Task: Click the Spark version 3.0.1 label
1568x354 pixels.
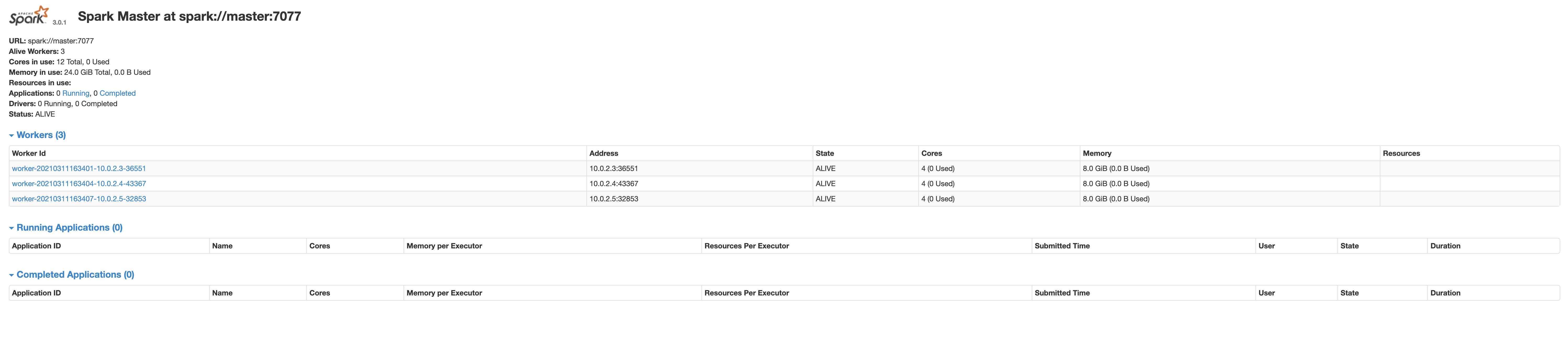Action: point(59,22)
